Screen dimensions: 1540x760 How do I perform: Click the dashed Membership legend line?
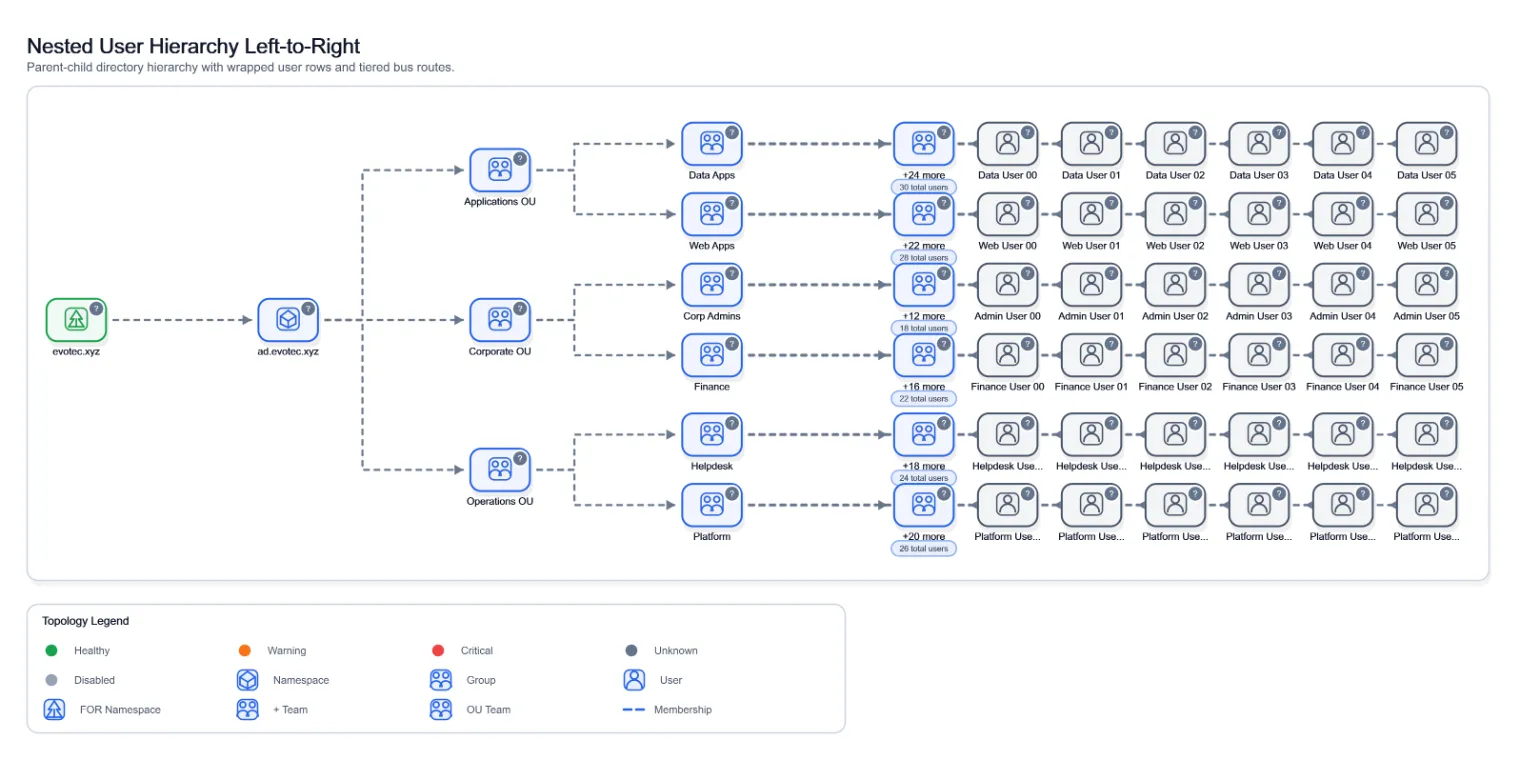633,710
